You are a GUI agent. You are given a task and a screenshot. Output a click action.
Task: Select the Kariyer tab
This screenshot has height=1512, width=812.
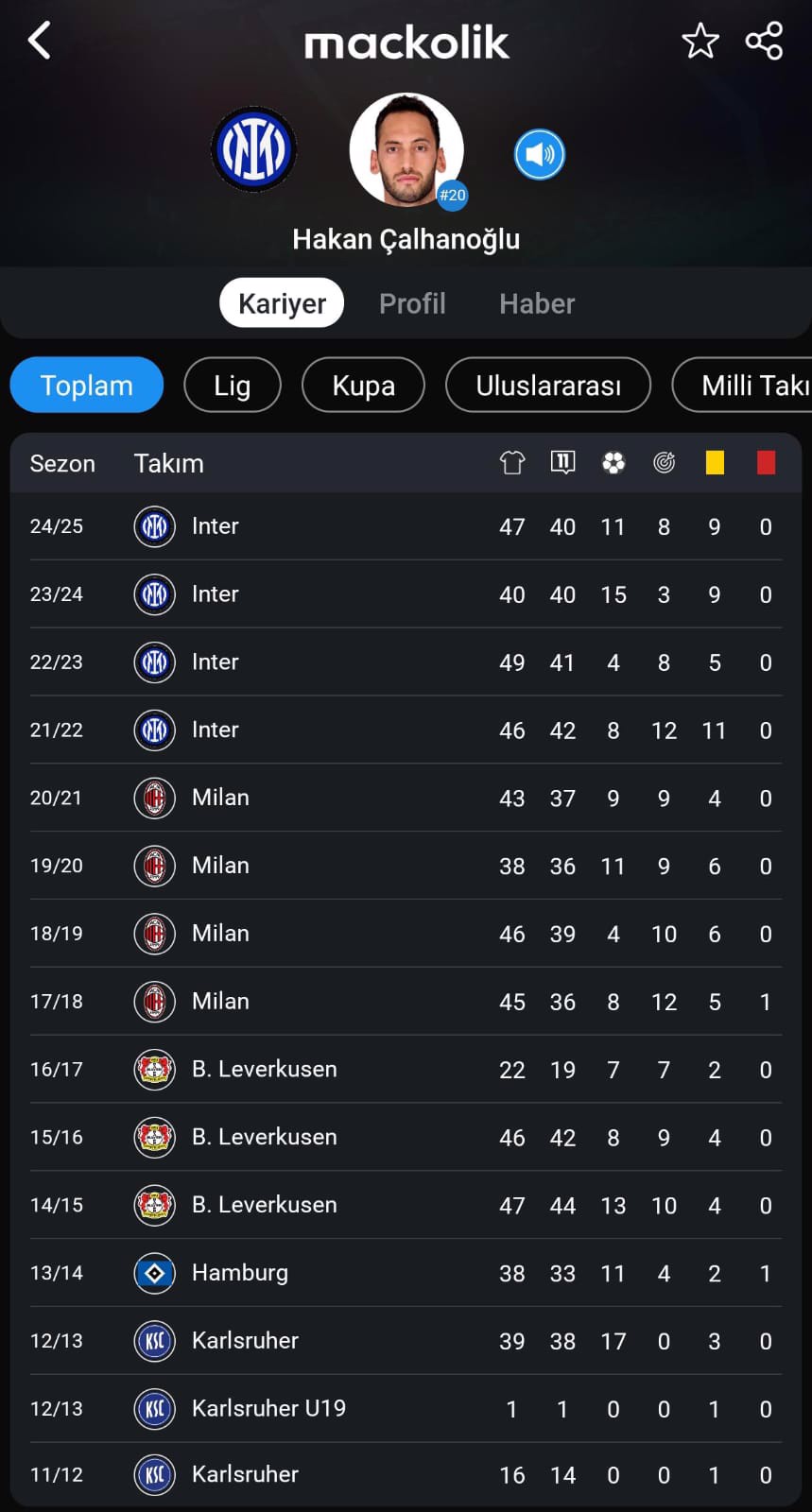282,303
